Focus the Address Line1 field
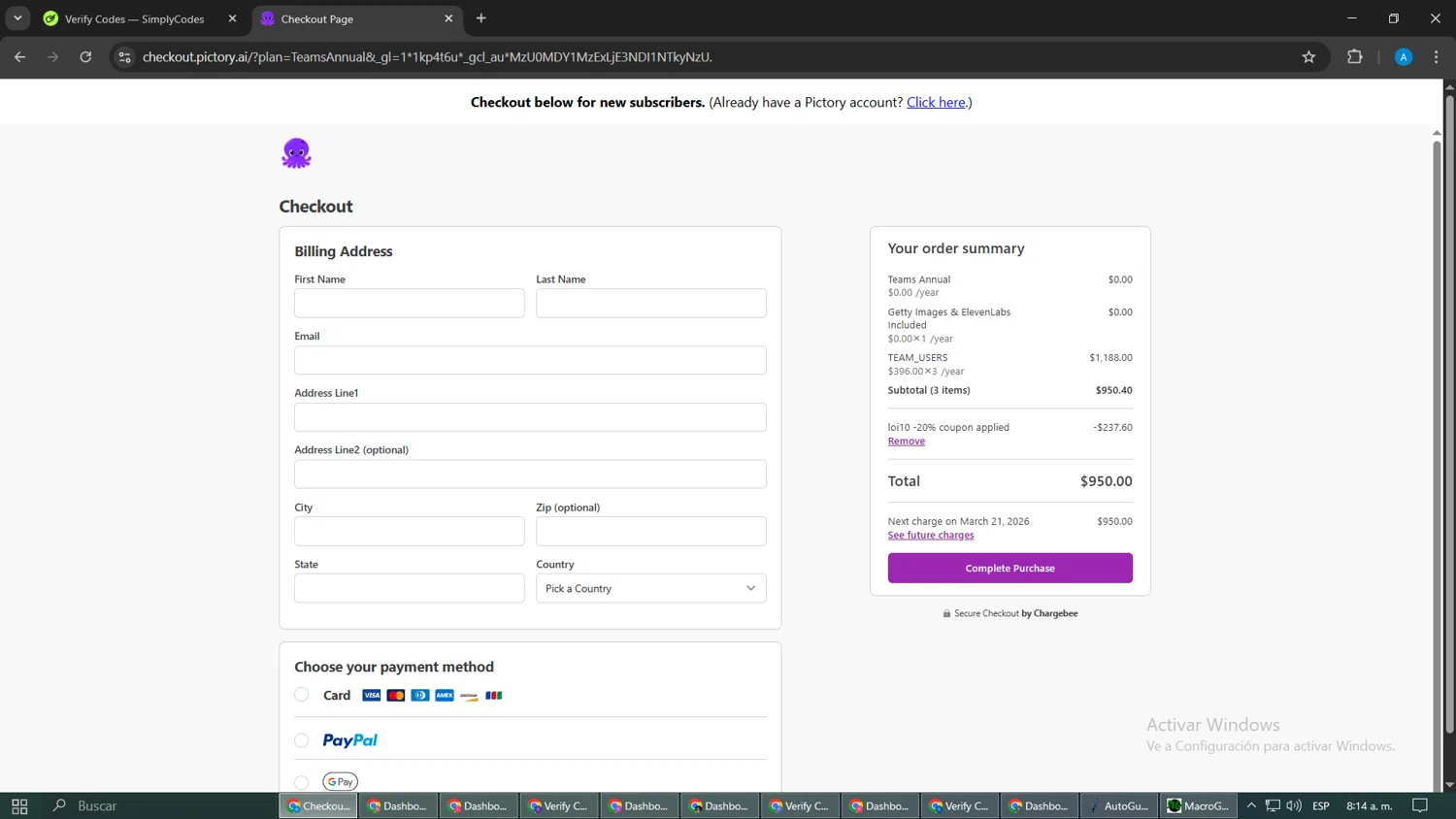Screen dimensions: 1456x819 [531, 417]
